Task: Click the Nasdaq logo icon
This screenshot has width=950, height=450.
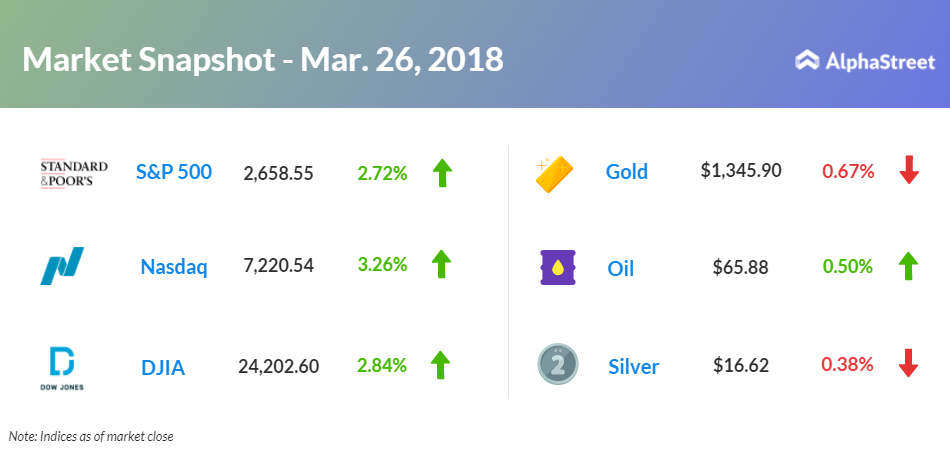Action: 62,266
